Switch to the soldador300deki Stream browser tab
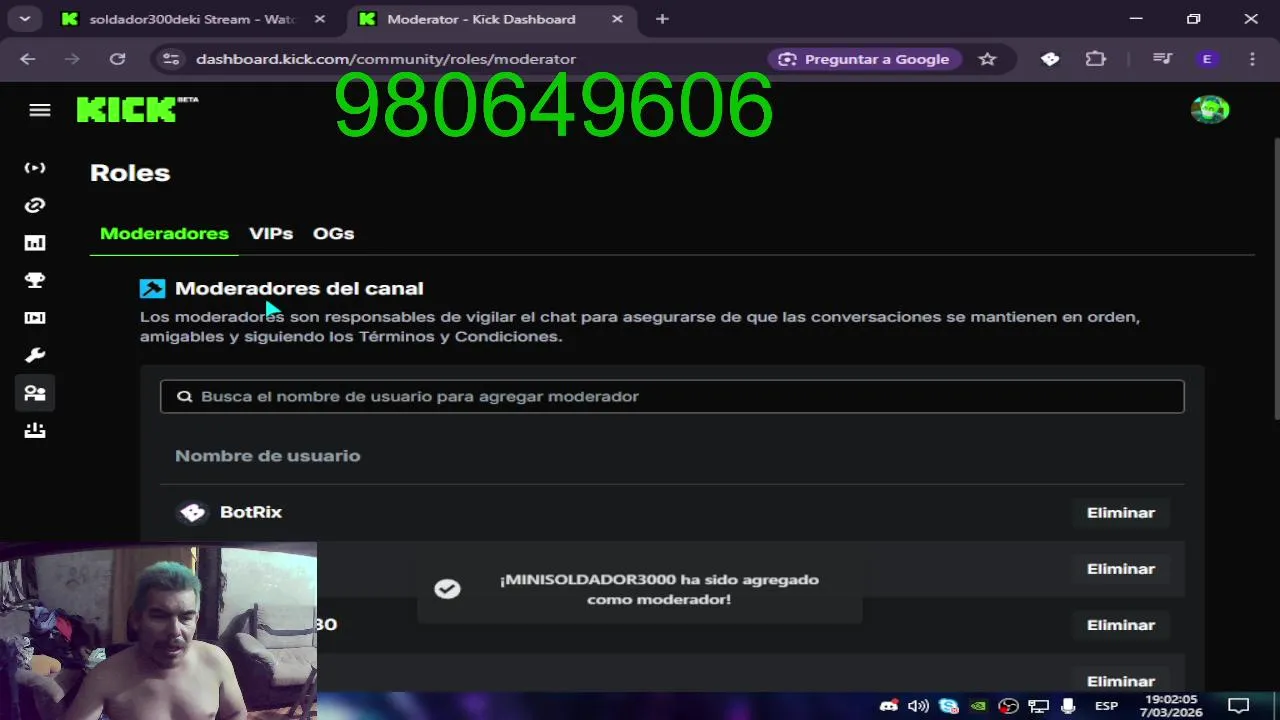 click(193, 19)
